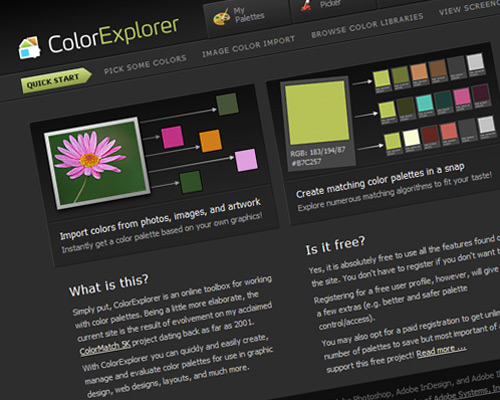This screenshot has height=400, width=500.
Task: Click the 'What is this?' heading
Action: [109, 285]
